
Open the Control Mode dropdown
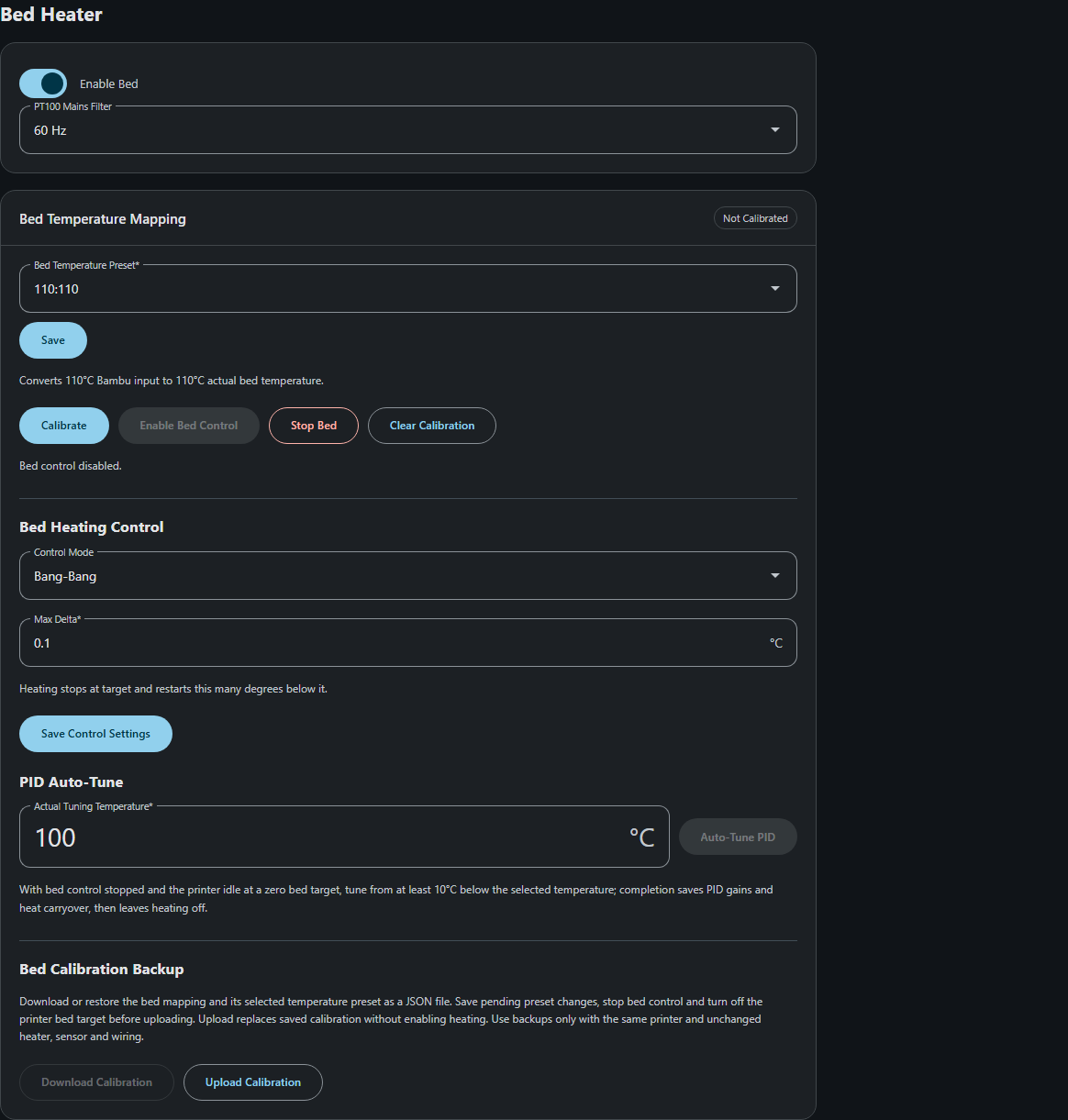pos(407,576)
